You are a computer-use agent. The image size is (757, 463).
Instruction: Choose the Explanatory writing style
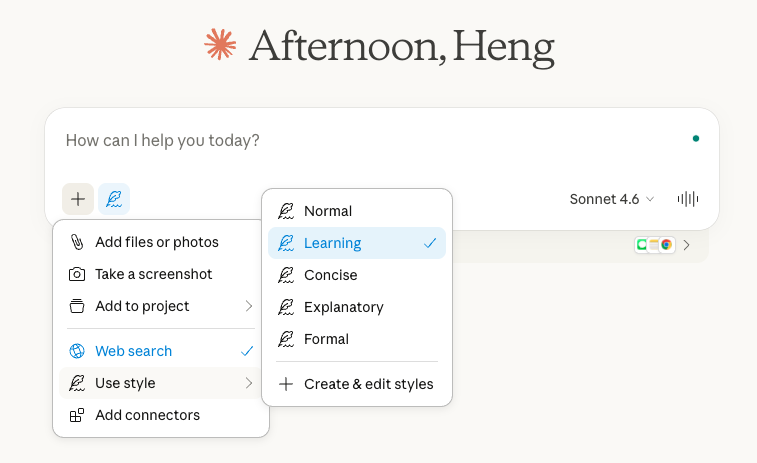(343, 307)
